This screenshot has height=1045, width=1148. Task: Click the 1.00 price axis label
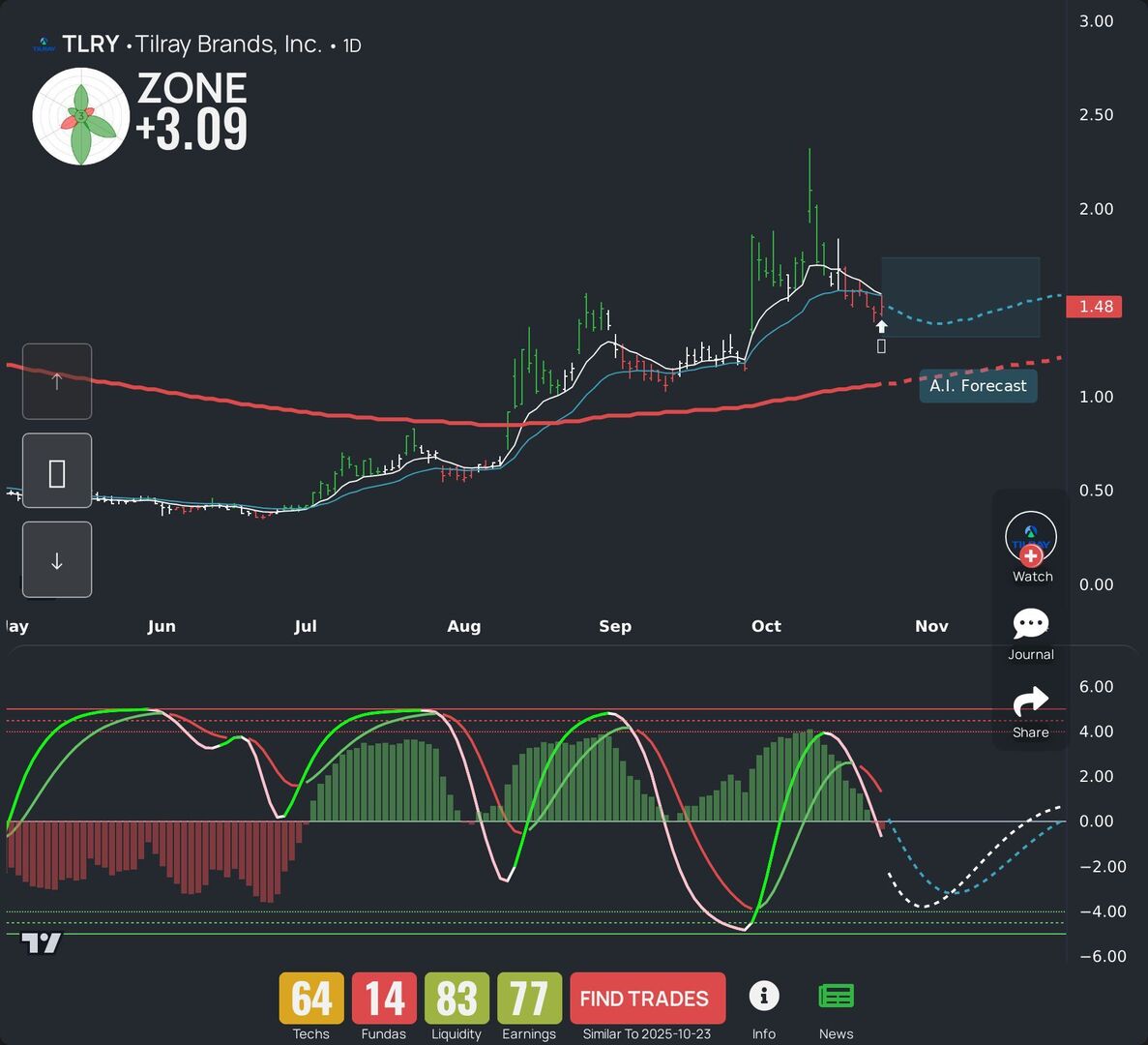coord(1096,397)
